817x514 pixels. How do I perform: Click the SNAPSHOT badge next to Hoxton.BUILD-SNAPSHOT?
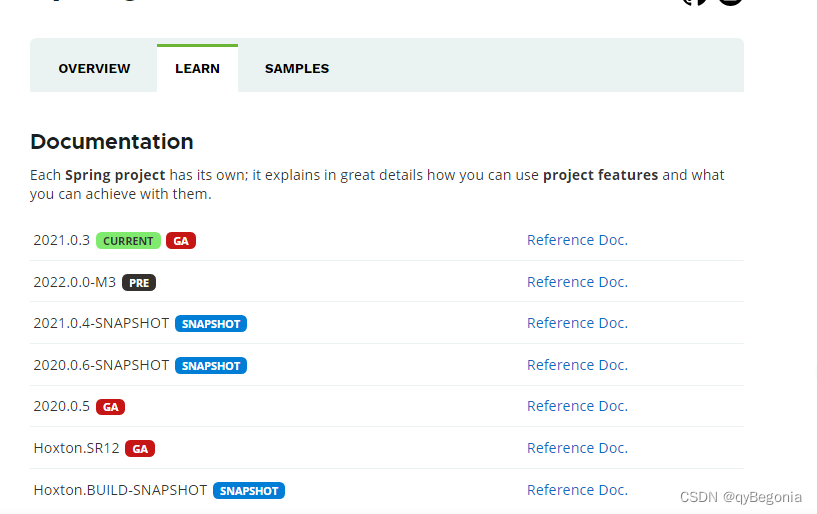point(249,491)
